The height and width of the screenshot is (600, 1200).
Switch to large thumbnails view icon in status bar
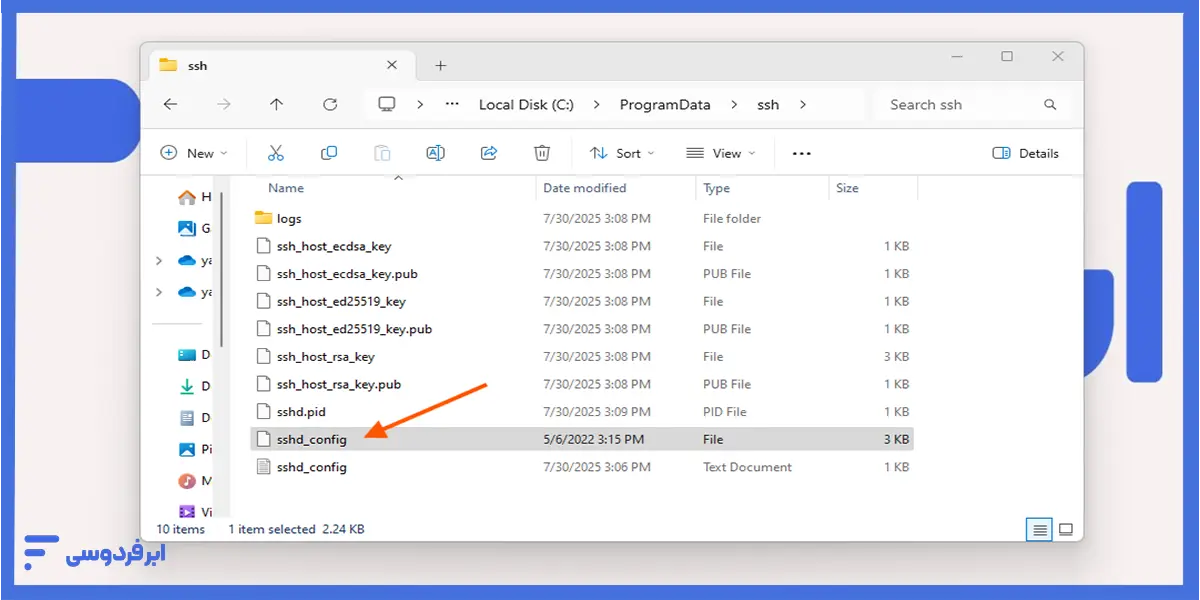pyautogui.click(x=1066, y=529)
